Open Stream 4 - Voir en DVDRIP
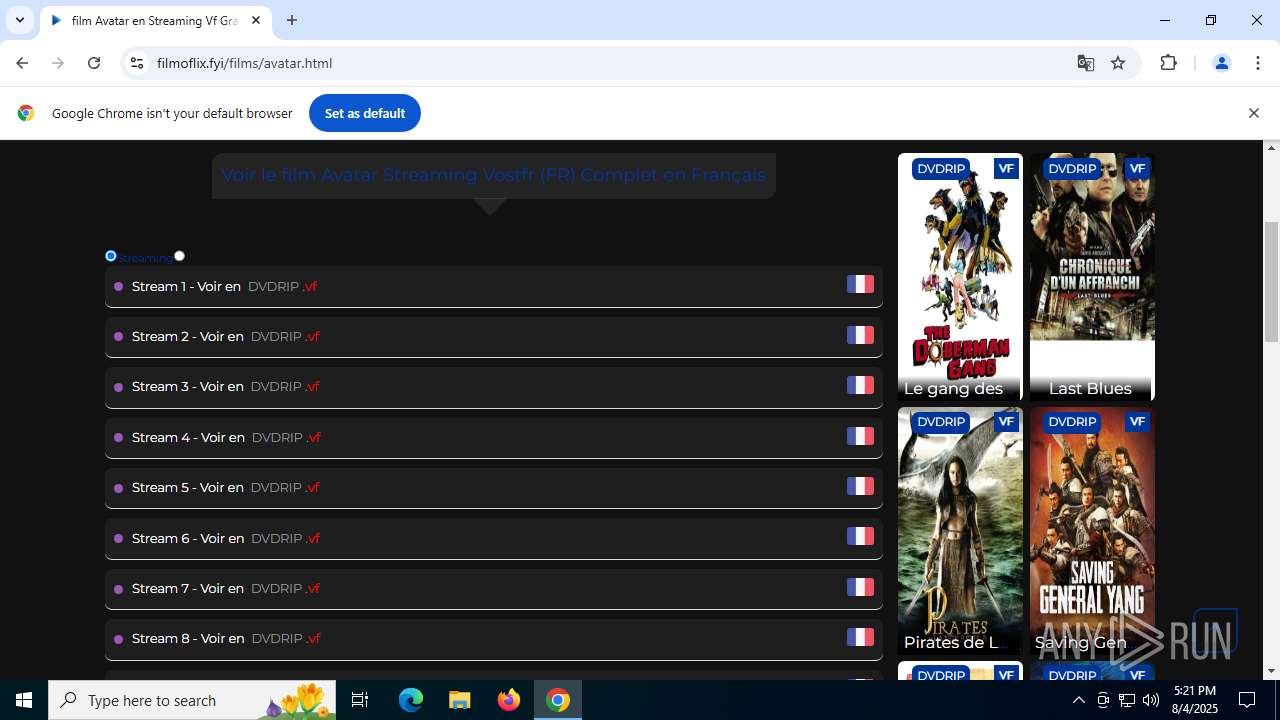This screenshot has width=1280, height=720. (493, 437)
